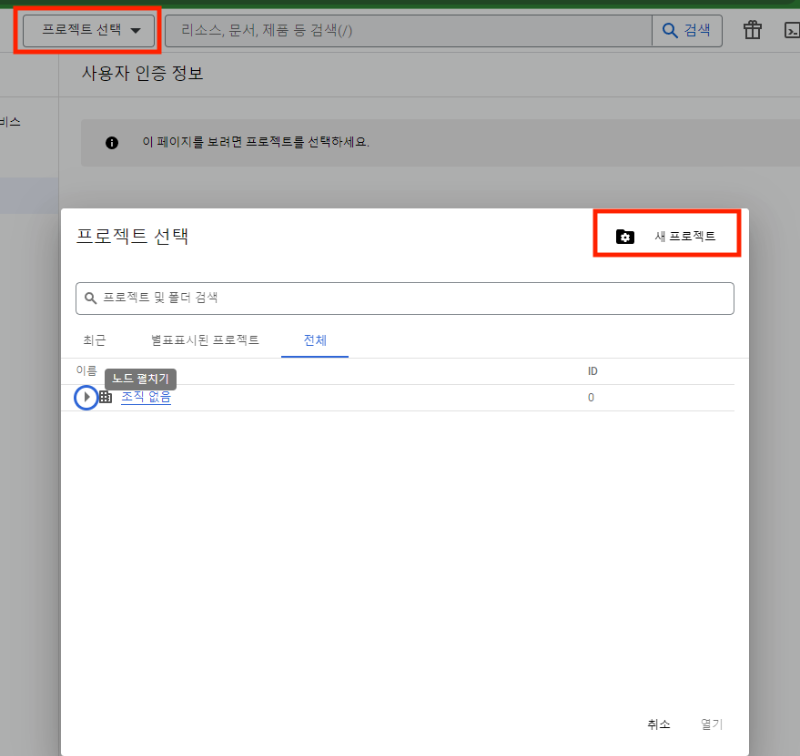
Task: Click the organization building icon next to 조직 없음
Action: (x=104, y=397)
